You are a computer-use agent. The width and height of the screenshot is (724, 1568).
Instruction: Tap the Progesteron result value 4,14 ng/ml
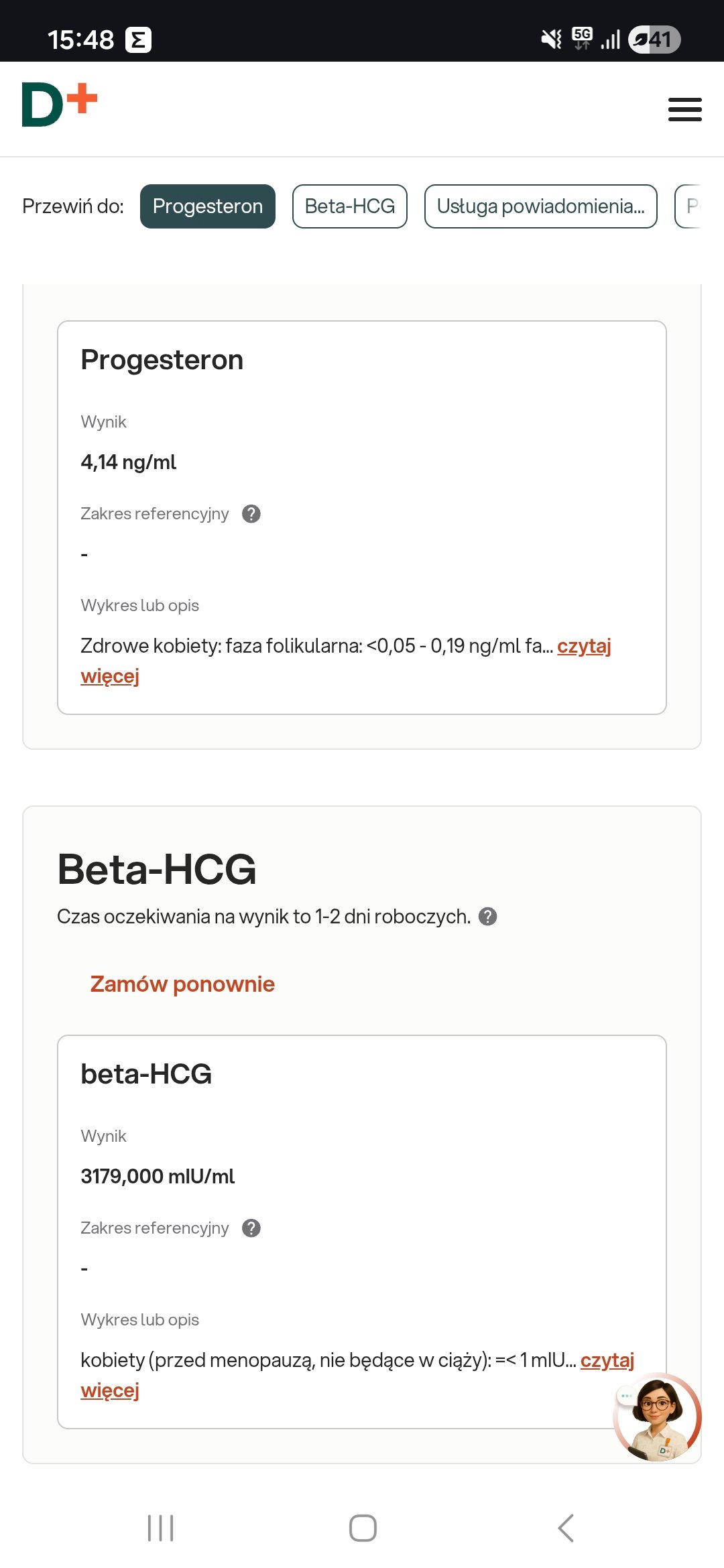pyautogui.click(x=129, y=462)
